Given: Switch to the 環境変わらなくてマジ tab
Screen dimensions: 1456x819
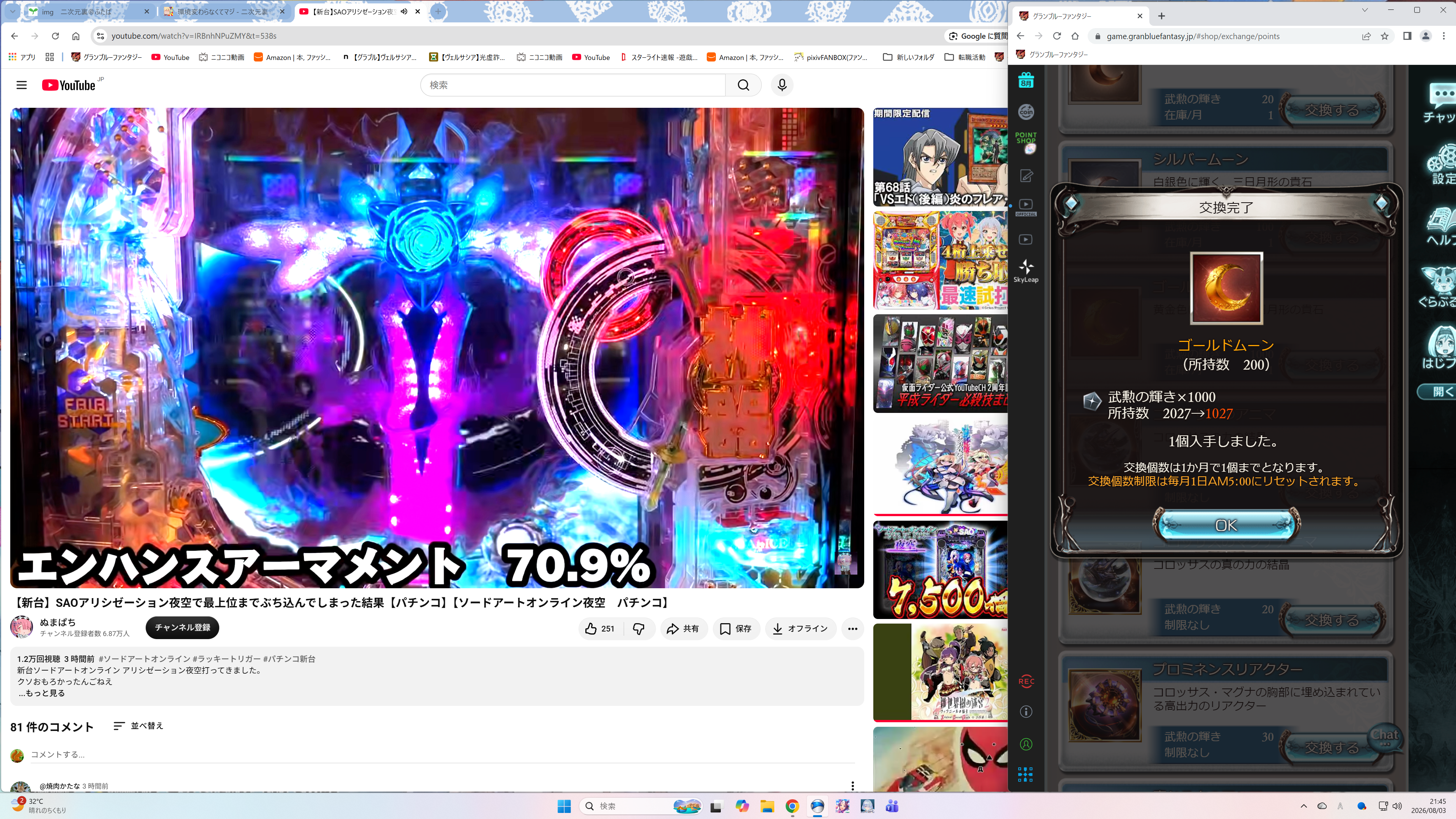Looking at the screenshot, I should click(224, 11).
